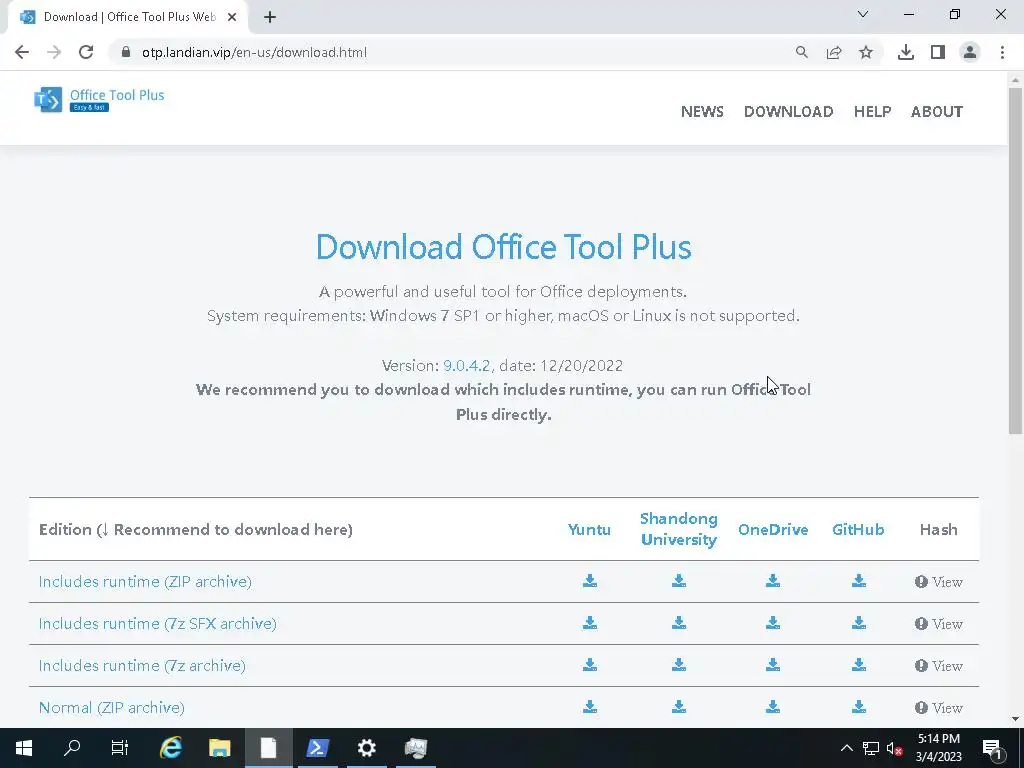Viewport: 1024px width, 768px height.
Task: Click the OneDrive column header link
Action: pyautogui.click(x=773, y=529)
